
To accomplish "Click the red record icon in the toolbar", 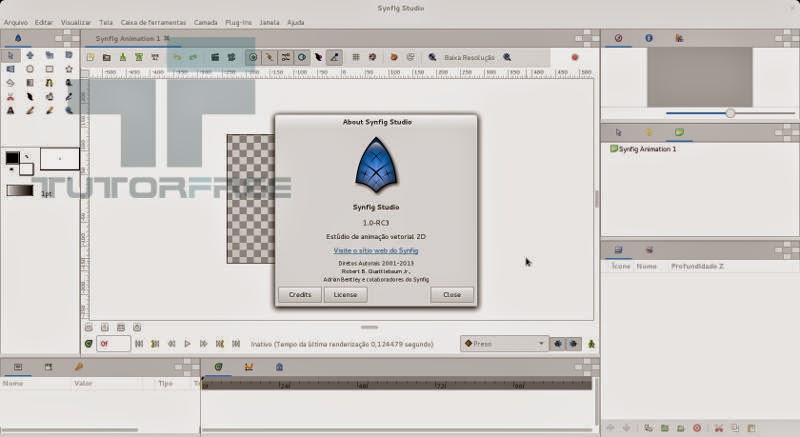I will (575, 57).
